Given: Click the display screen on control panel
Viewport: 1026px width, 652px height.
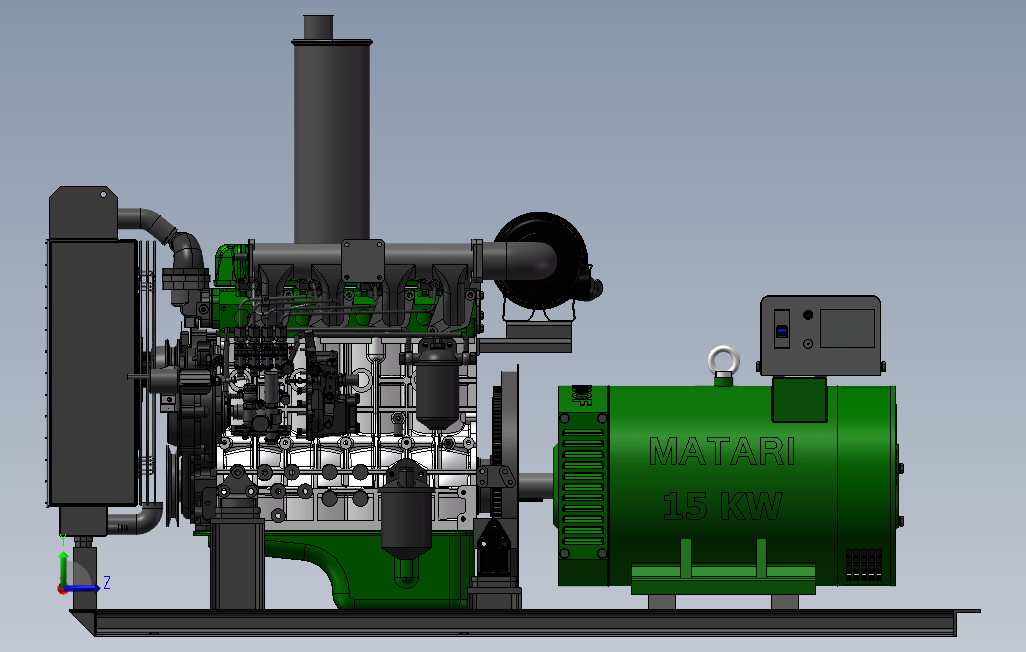Looking at the screenshot, I should 847,328.
